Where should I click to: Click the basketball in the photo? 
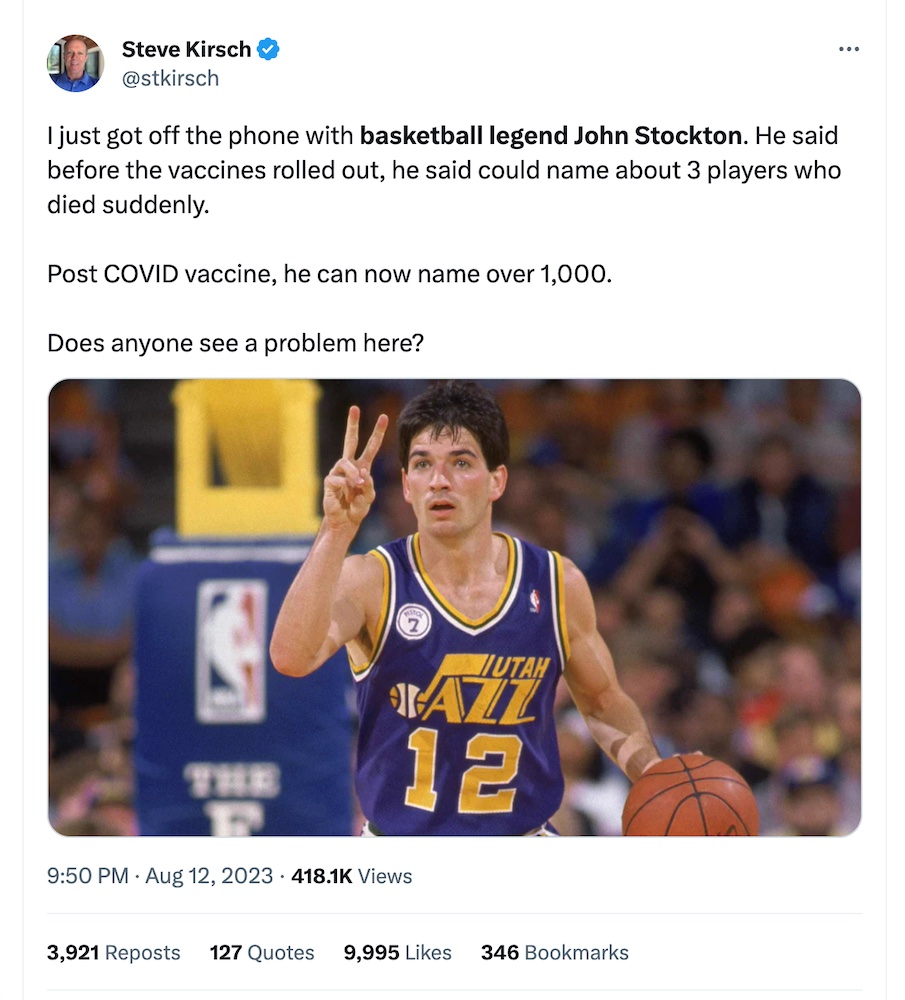tap(690, 796)
